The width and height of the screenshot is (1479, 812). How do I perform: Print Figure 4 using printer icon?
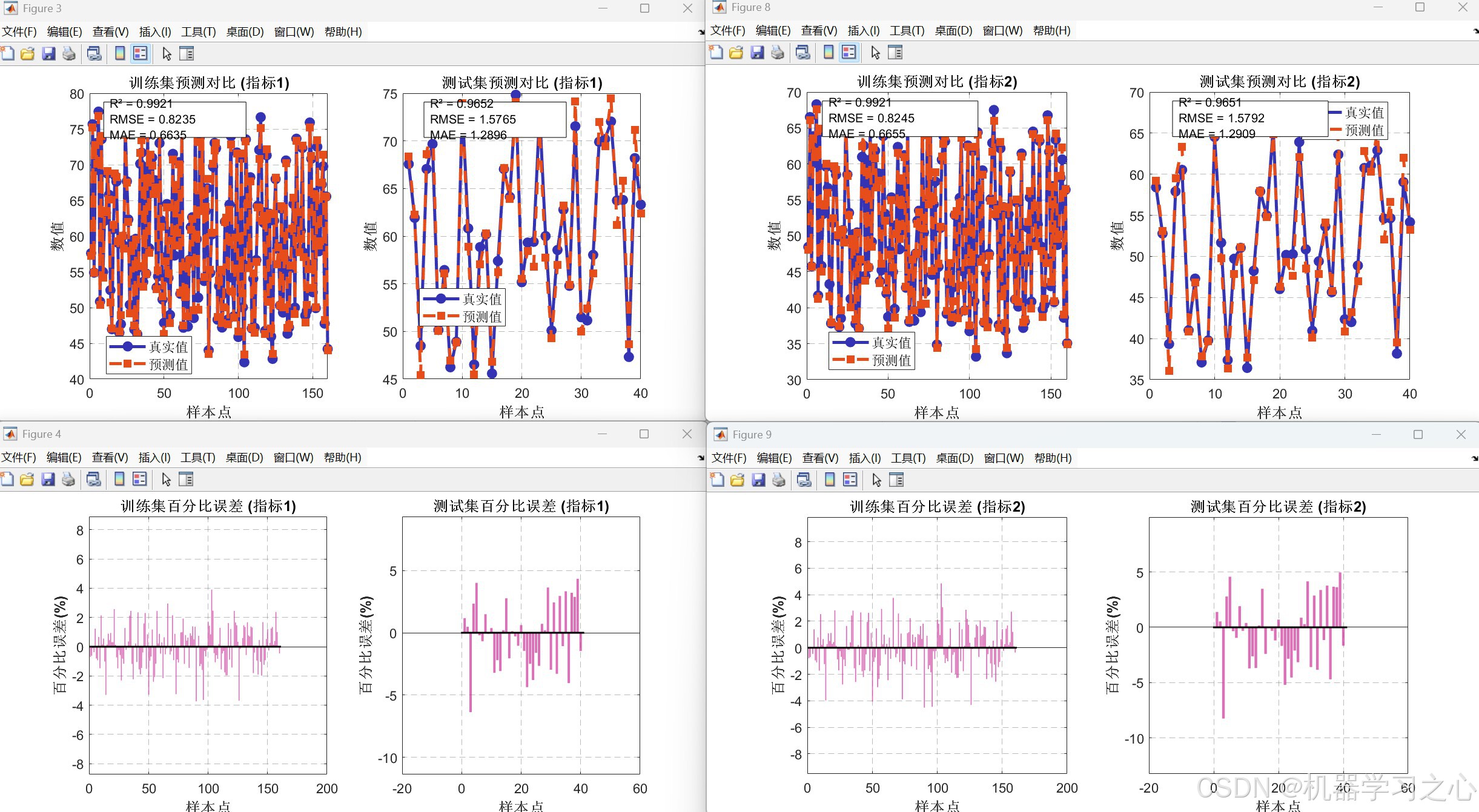pos(68,480)
